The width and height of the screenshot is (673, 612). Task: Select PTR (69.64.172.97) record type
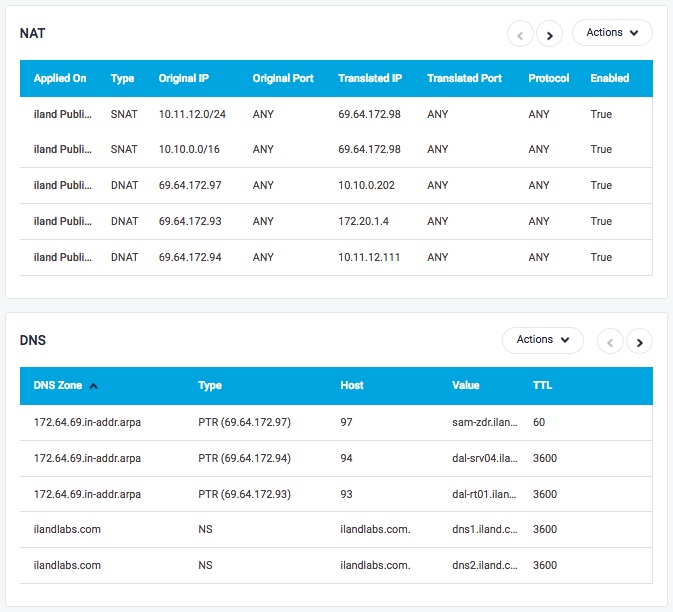[245, 422]
